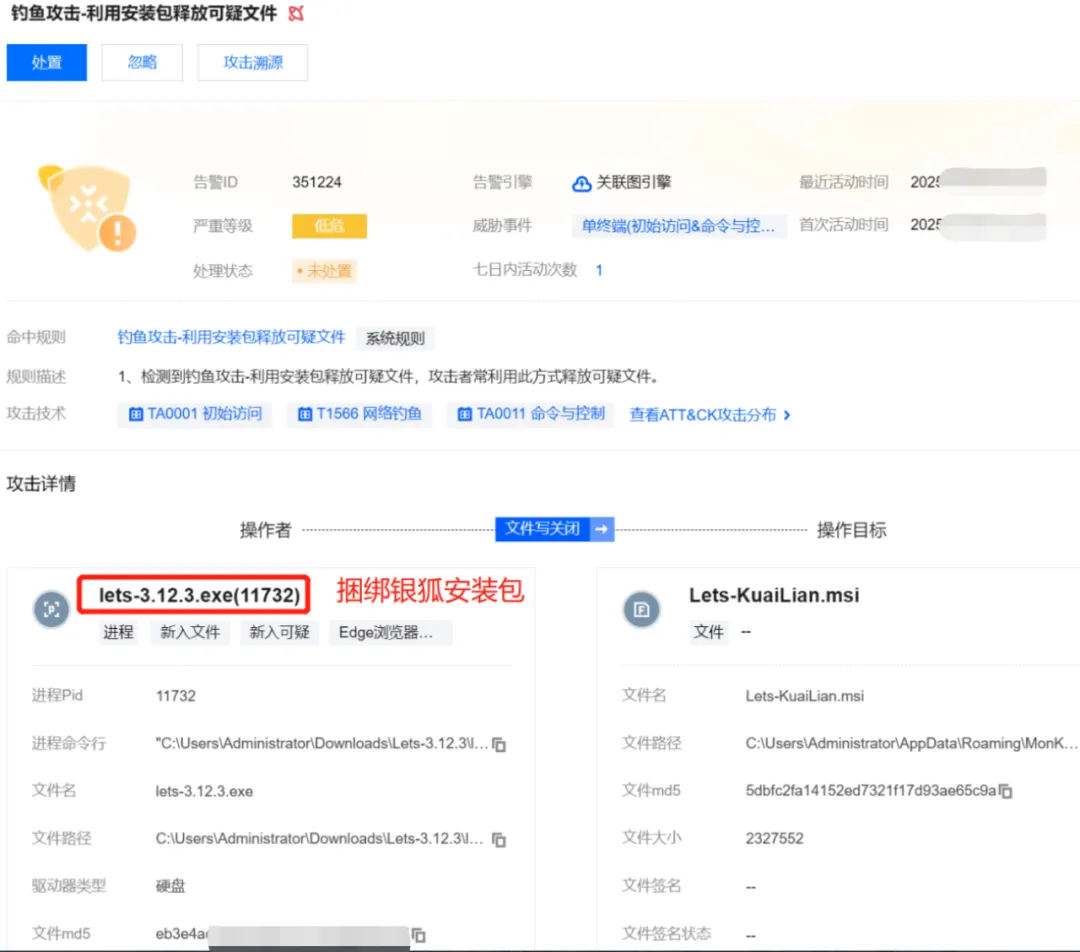The height and width of the screenshot is (952, 1080).
Task: Open 攻击溯源 attack tracing
Action: pos(253,62)
